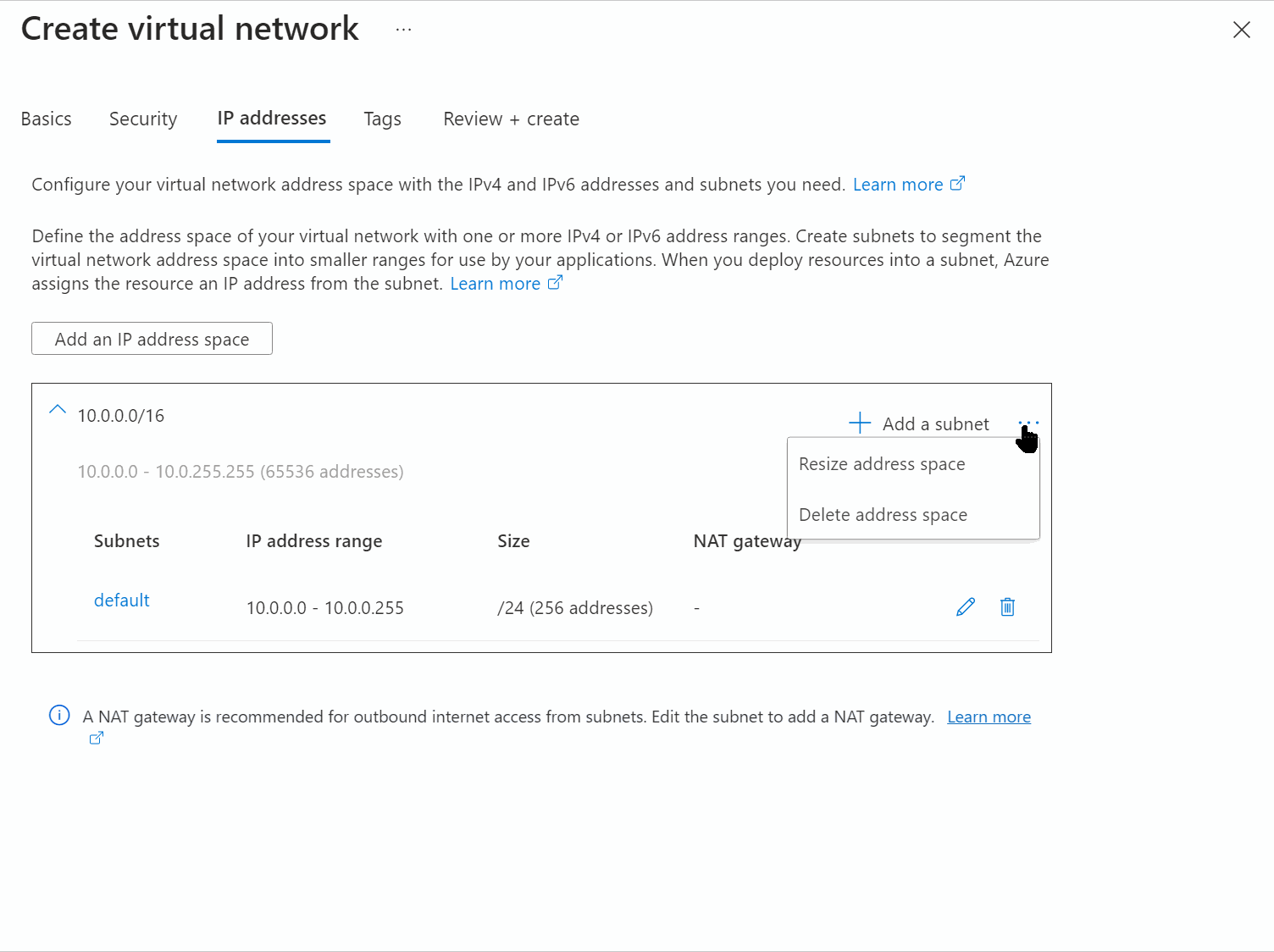The image size is (1274, 952).
Task: Go to the Review + create tab
Action: pyautogui.click(x=510, y=119)
